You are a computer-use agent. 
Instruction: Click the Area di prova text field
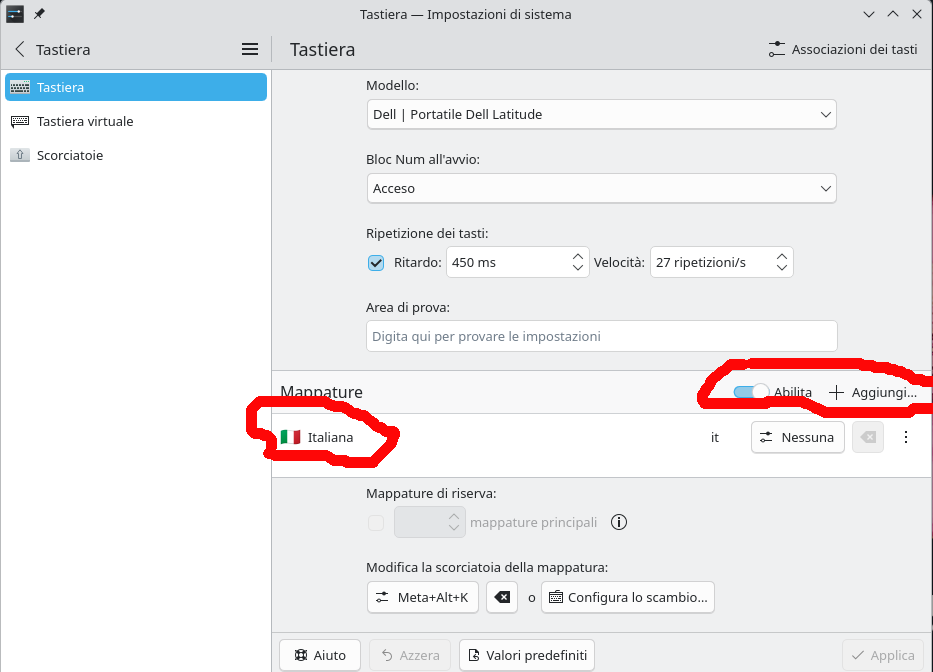(601, 336)
